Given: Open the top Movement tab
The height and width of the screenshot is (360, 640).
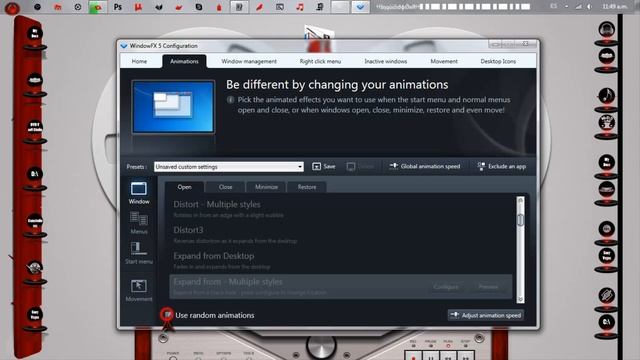Looking at the screenshot, I should pyautogui.click(x=444, y=61).
